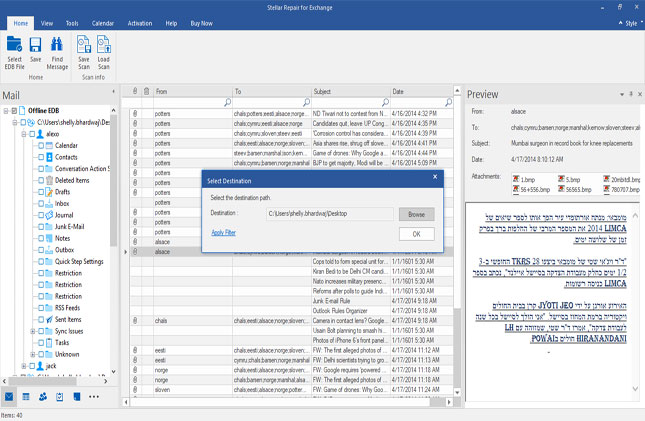Image resolution: width=645 pixels, height=421 pixels.
Task: Click search icon in Date filter field
Action: tap(448, 102)
